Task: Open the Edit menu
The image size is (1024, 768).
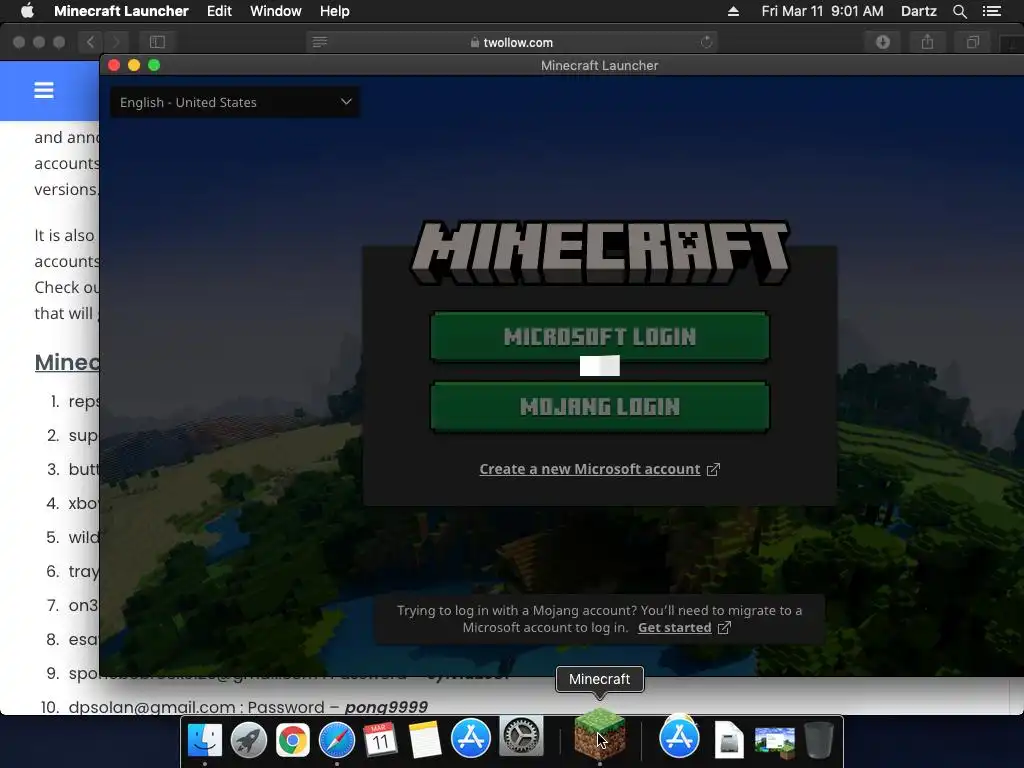Action: click(219, 11)
